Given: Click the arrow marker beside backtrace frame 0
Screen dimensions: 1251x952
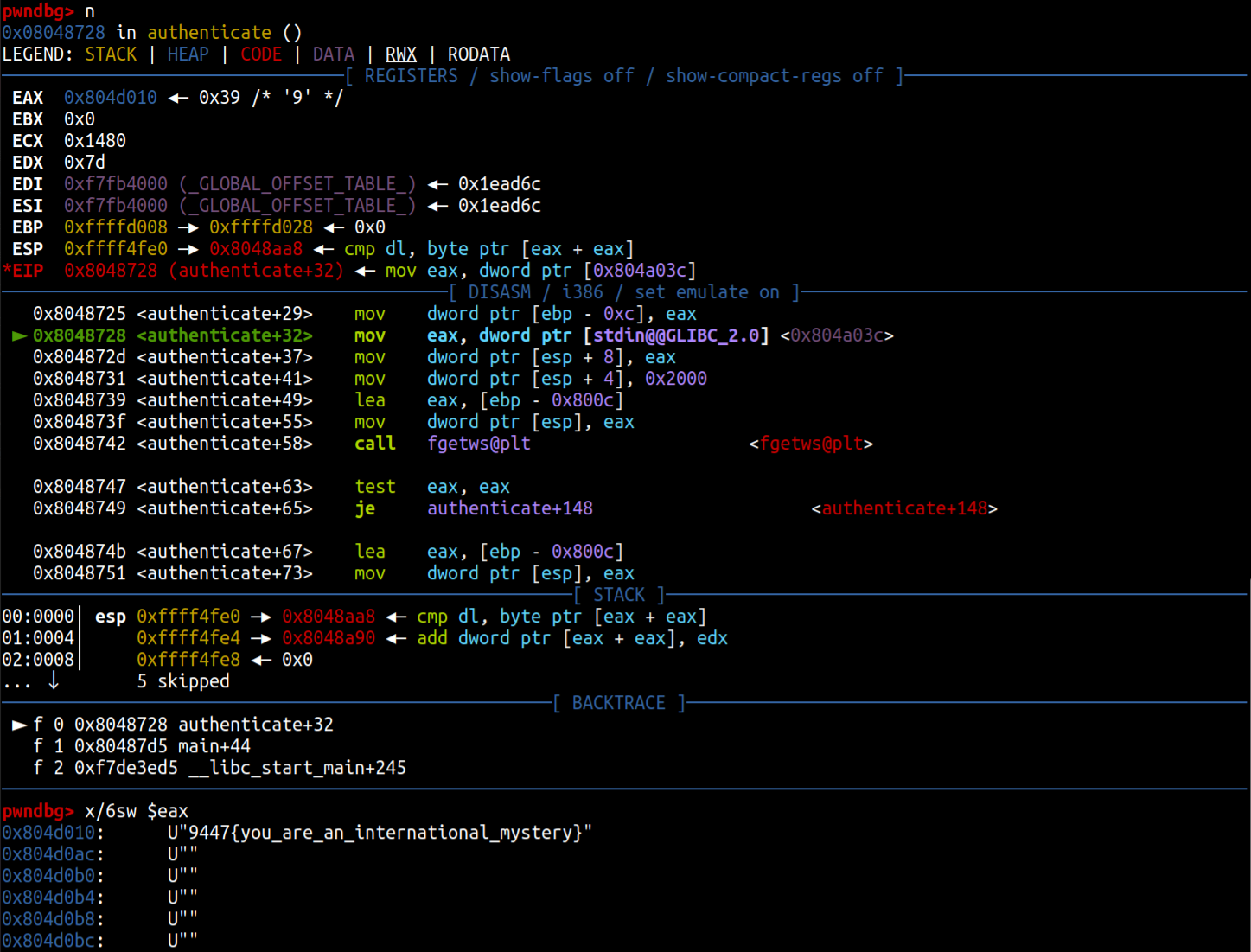Looking at the screenshot, I should click(x=19, y=725).
